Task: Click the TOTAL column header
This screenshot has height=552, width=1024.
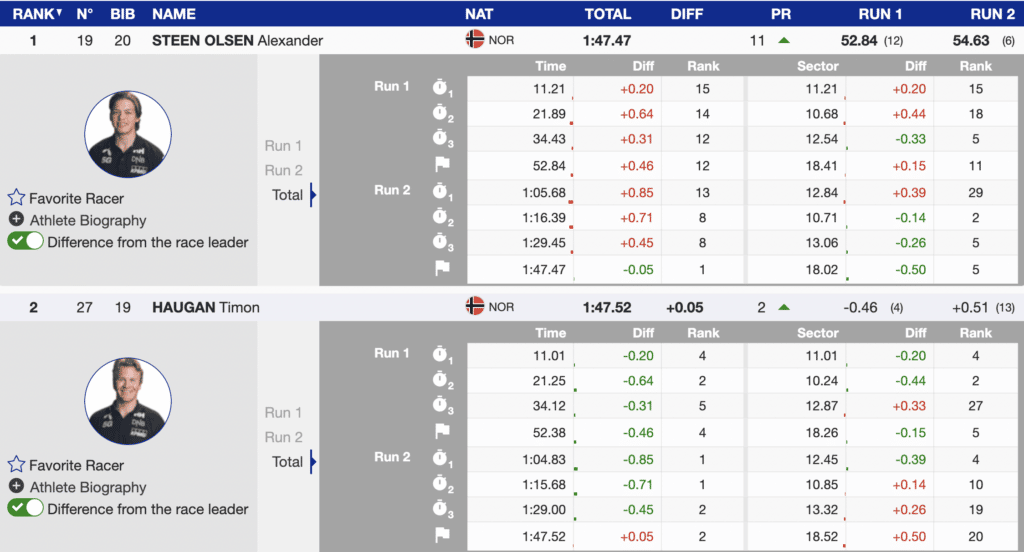Action: tap(607, 14)
